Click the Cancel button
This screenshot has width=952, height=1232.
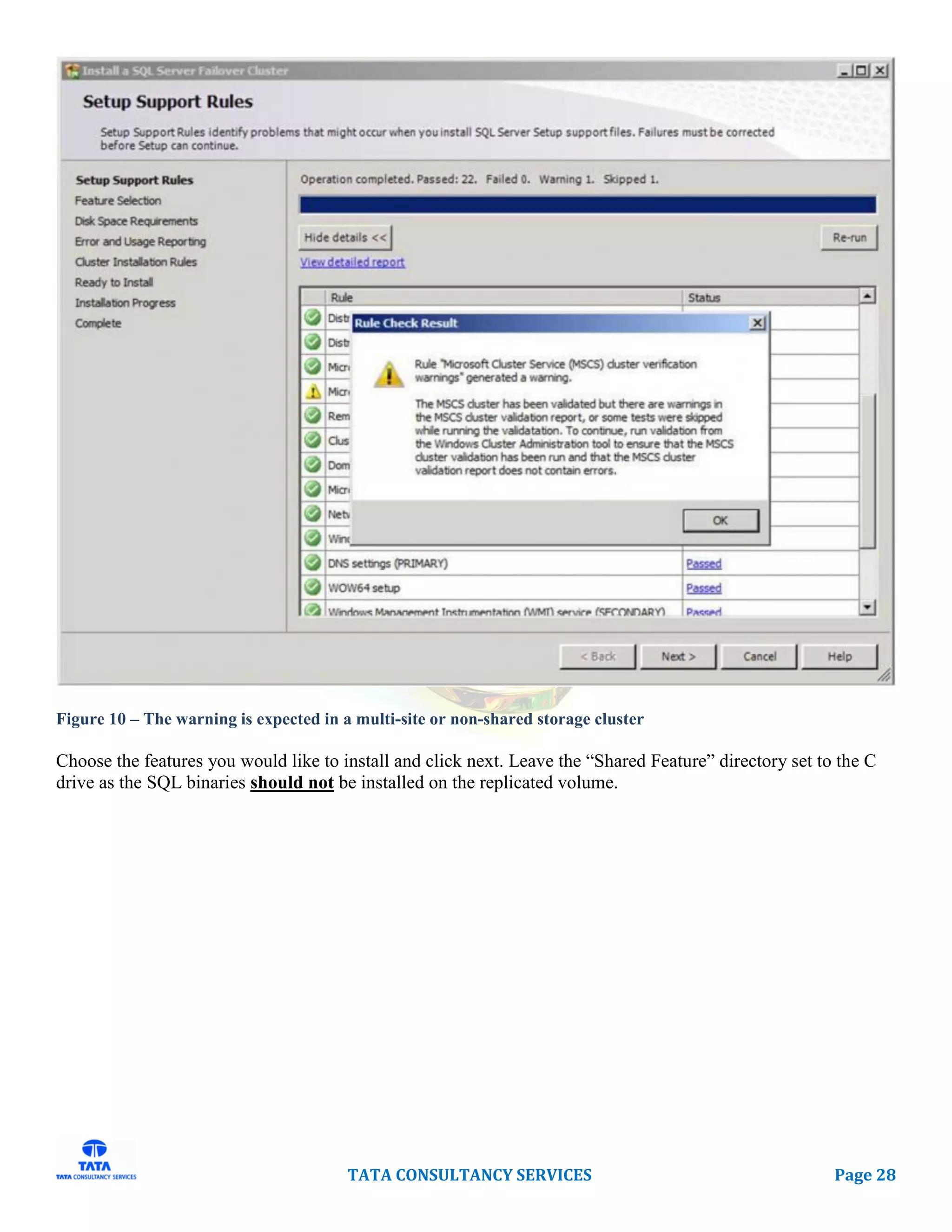pyautogui.click(x=759, y=656)
